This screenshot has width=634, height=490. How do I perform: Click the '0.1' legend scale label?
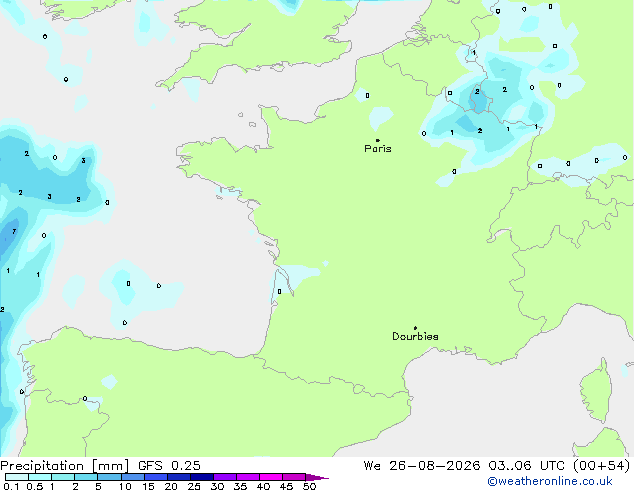point(11,486)
